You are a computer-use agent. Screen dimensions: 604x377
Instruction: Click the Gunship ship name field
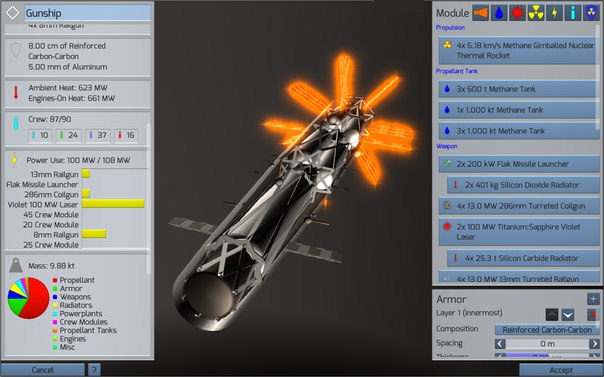(87, 13)
